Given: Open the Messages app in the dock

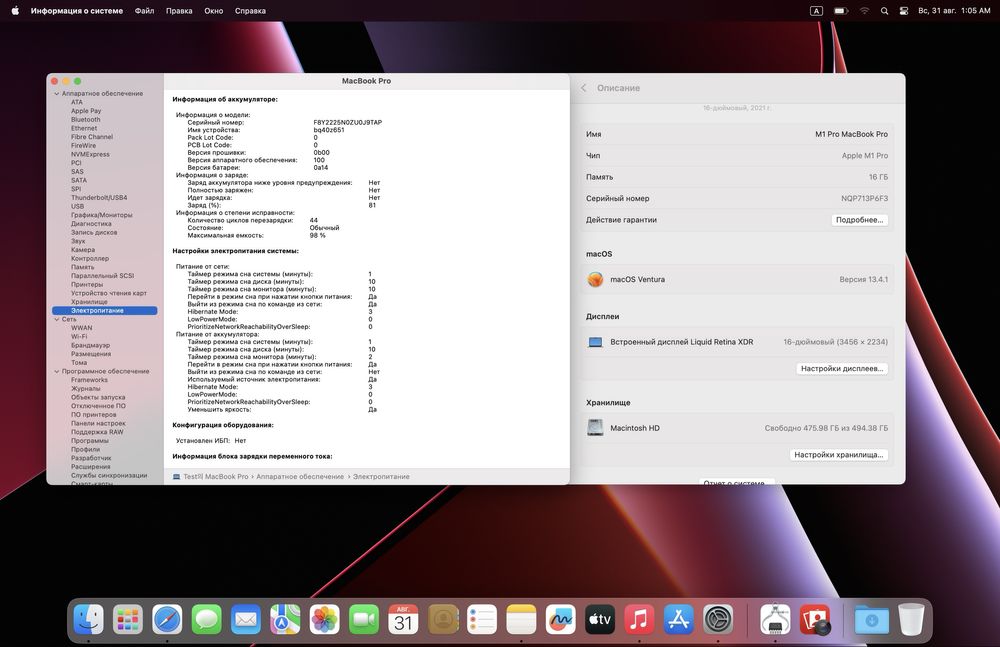Looking at the screenshot, I should coord(207,620).
